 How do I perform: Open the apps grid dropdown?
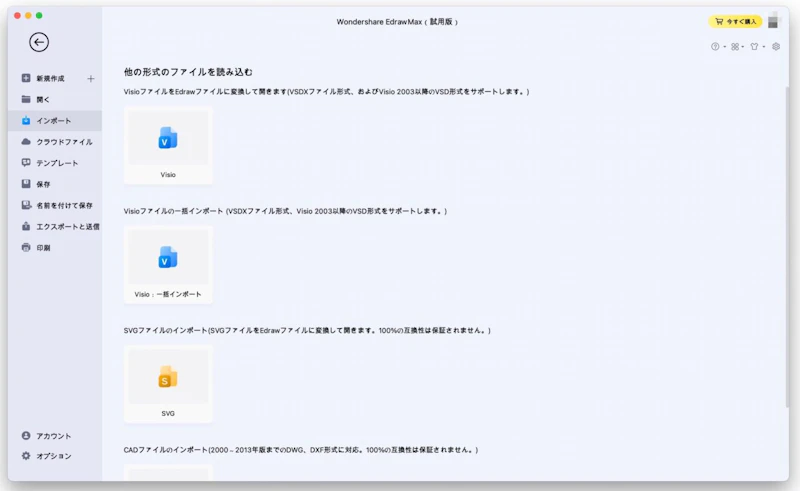point(737,46)
